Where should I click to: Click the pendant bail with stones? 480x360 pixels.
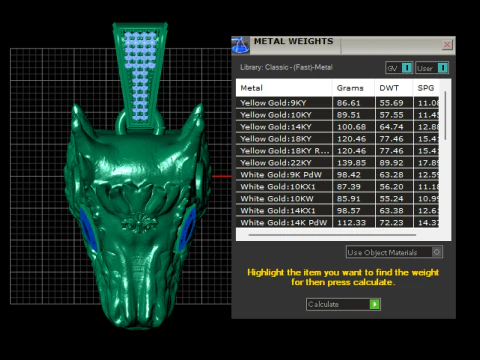(140, 75)
